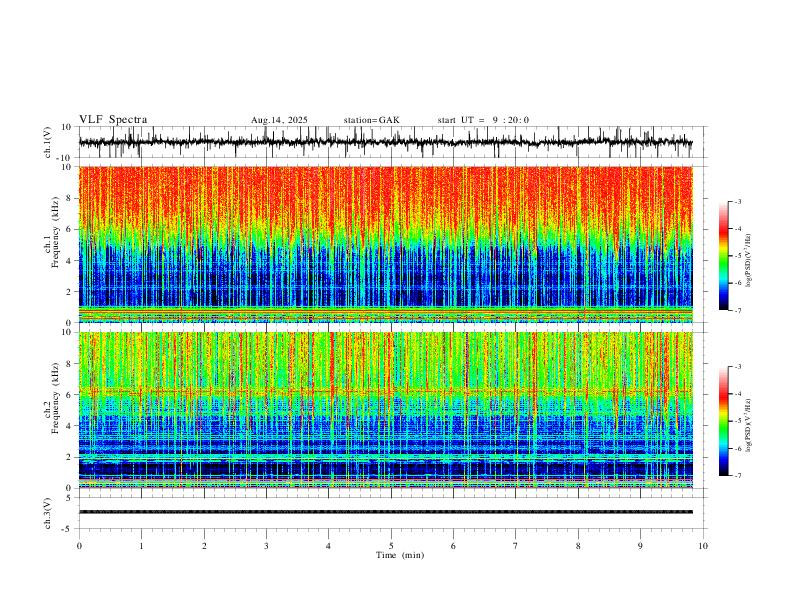Click the "10" minute tick on time axis
792x612 pixels.
pyautogui.click(x=703, y=546)
